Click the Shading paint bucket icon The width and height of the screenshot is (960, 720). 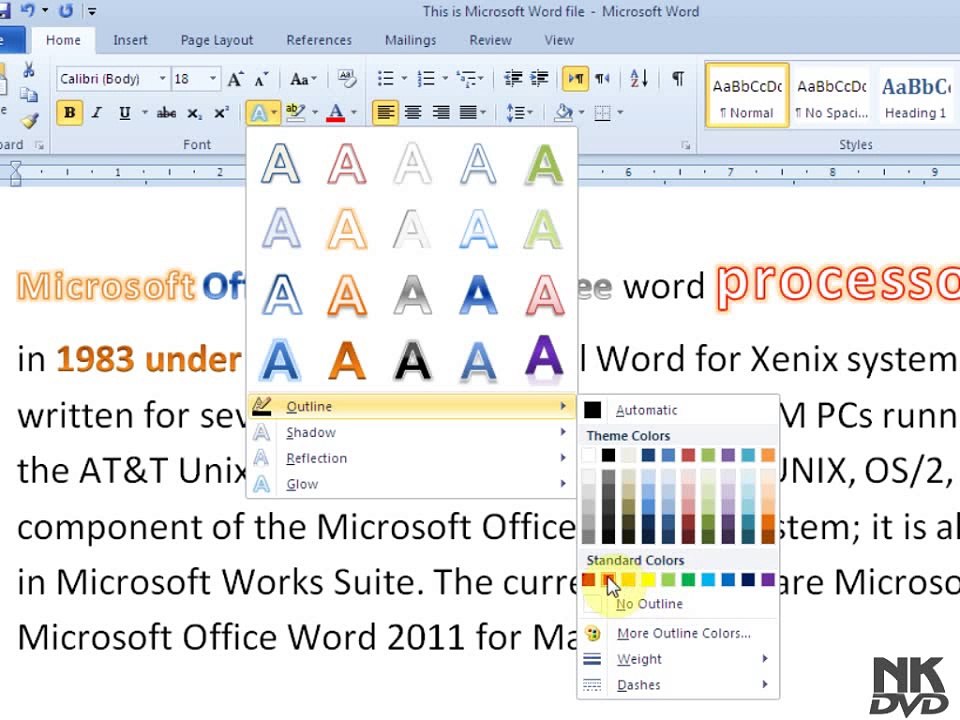point(563,113)
